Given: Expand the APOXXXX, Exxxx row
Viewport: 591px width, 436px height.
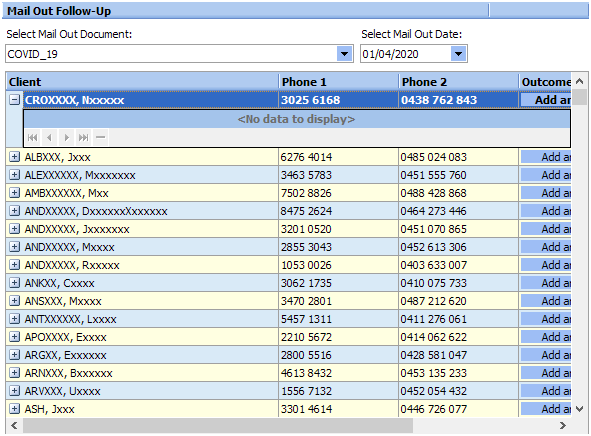Looking at the screenshot, I should (x=14, y=337).
